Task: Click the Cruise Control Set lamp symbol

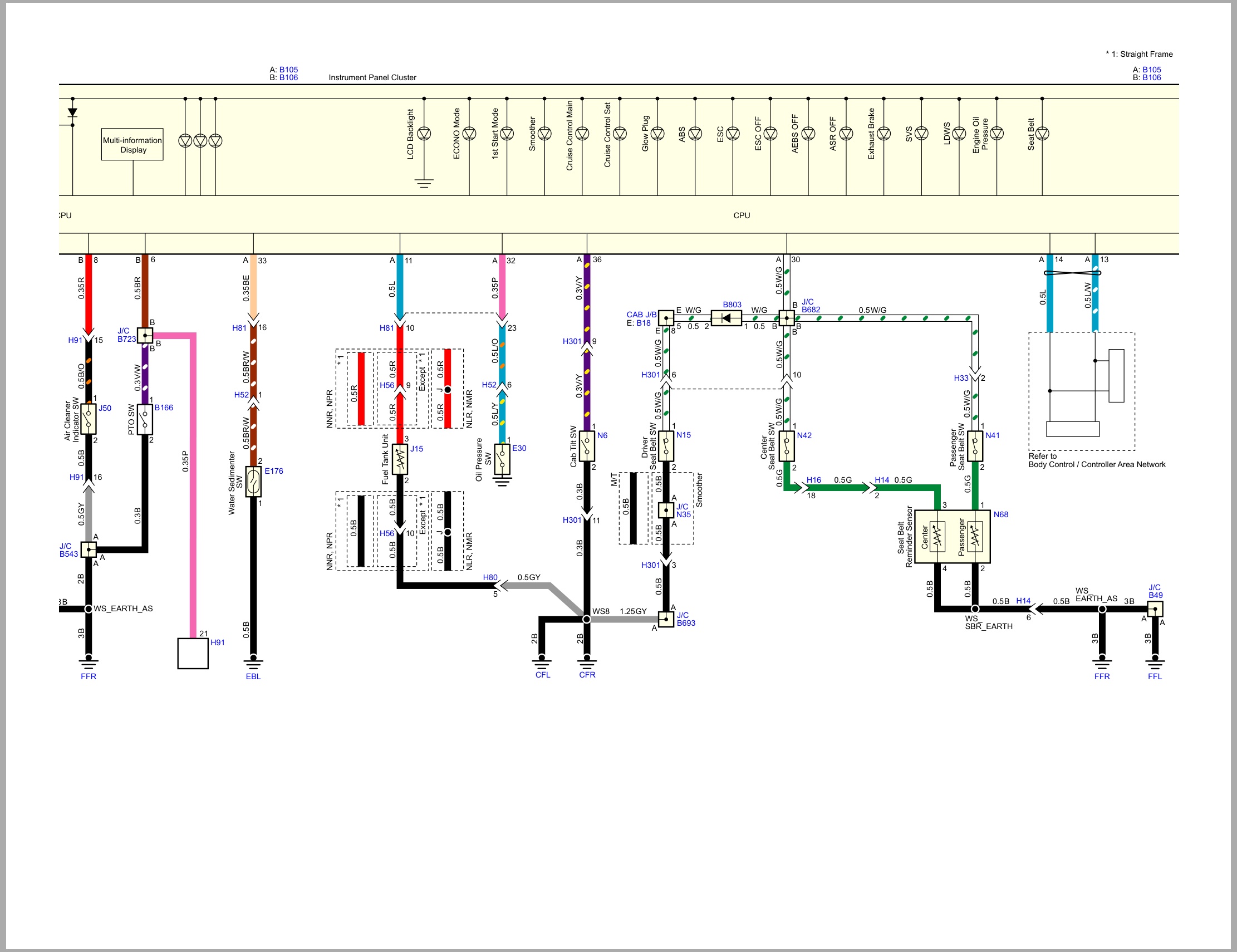Action: [x=620, y=134]
